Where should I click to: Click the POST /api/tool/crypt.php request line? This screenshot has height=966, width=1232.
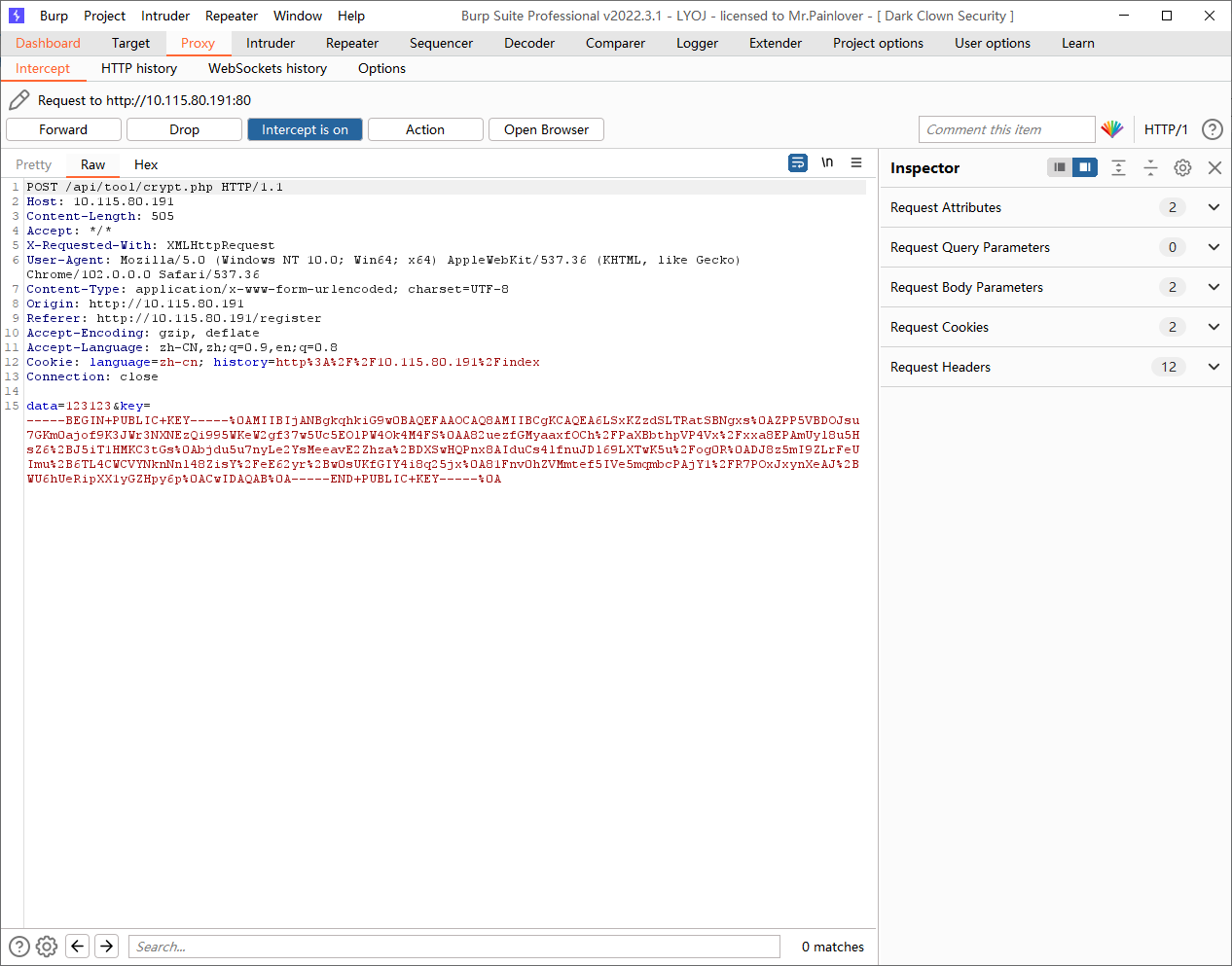pos(155,187)
